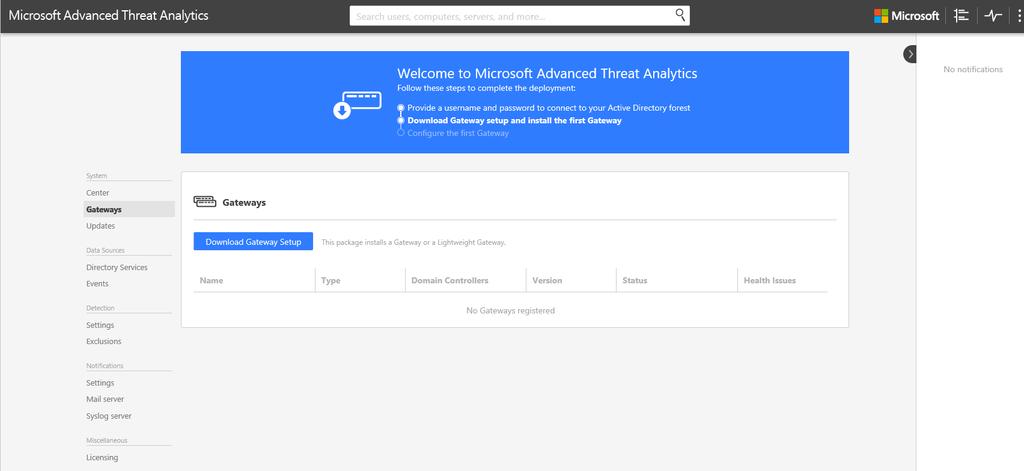Click the Gateways section icon
This screenshot has width=1024, height=471.
[204, 202]
